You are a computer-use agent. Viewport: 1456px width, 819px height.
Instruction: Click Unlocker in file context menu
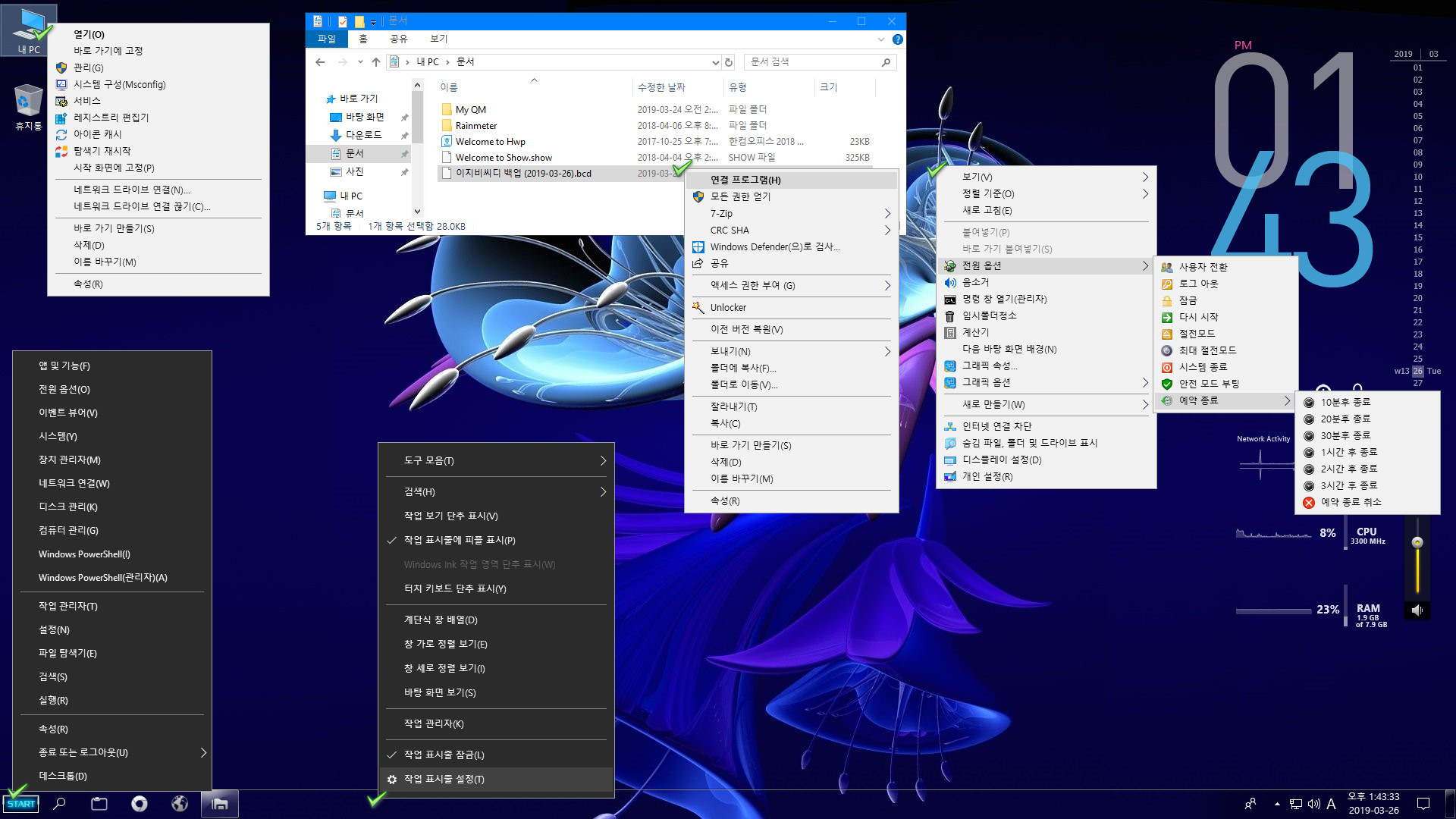791,307
